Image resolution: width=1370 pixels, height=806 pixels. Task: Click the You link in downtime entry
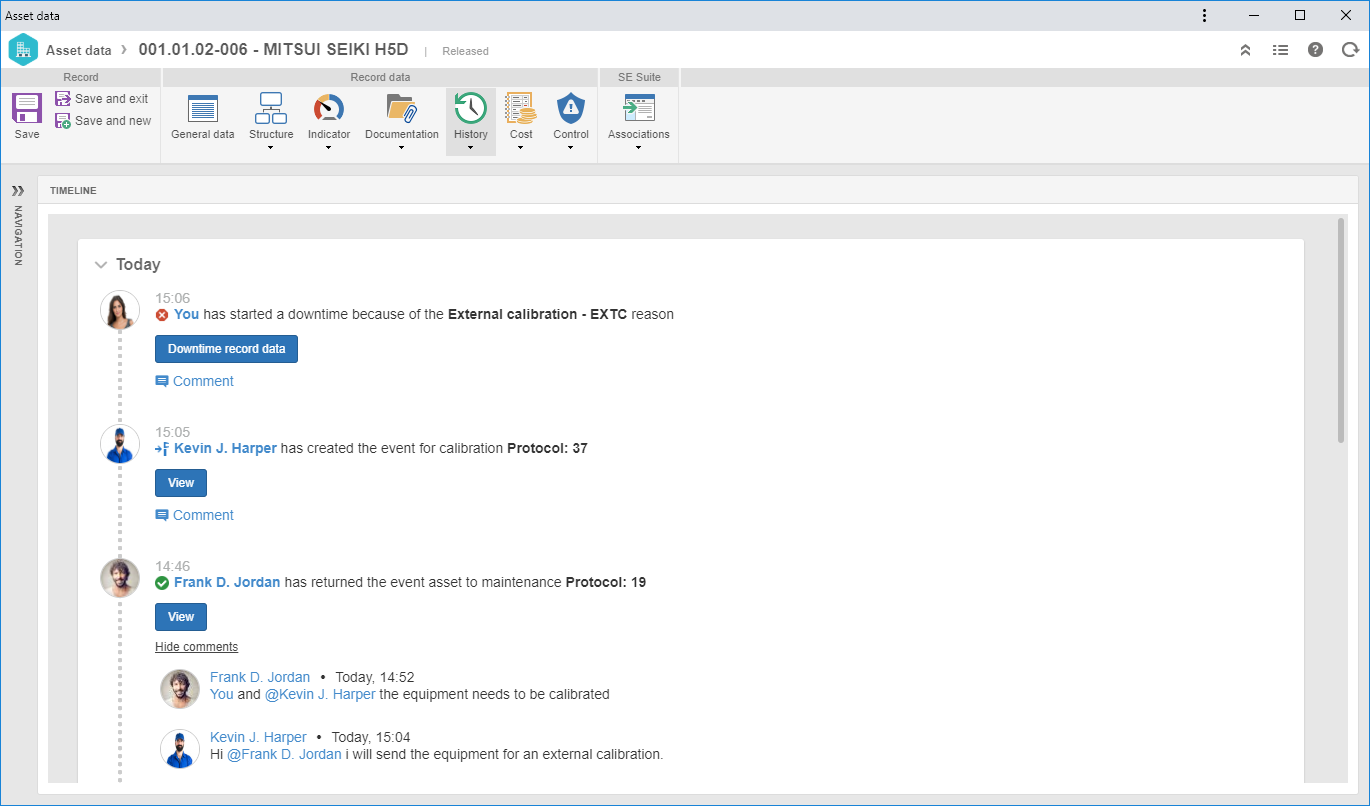186,314
